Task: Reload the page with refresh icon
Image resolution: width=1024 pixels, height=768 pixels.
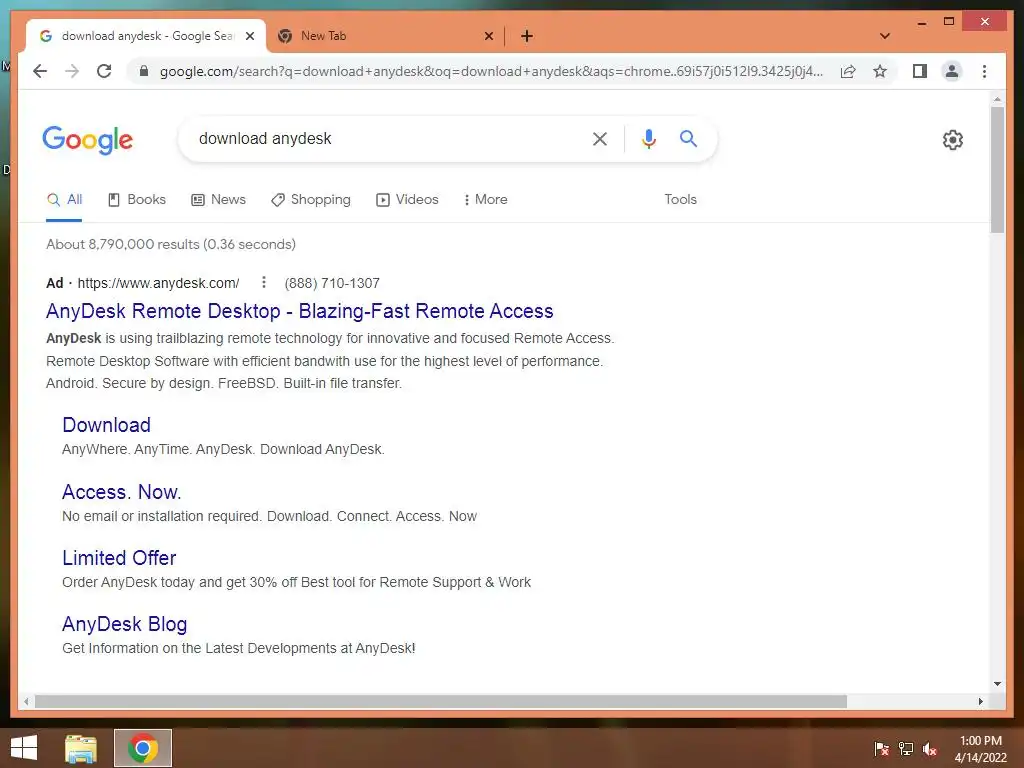Action: (x=104, y=71)
